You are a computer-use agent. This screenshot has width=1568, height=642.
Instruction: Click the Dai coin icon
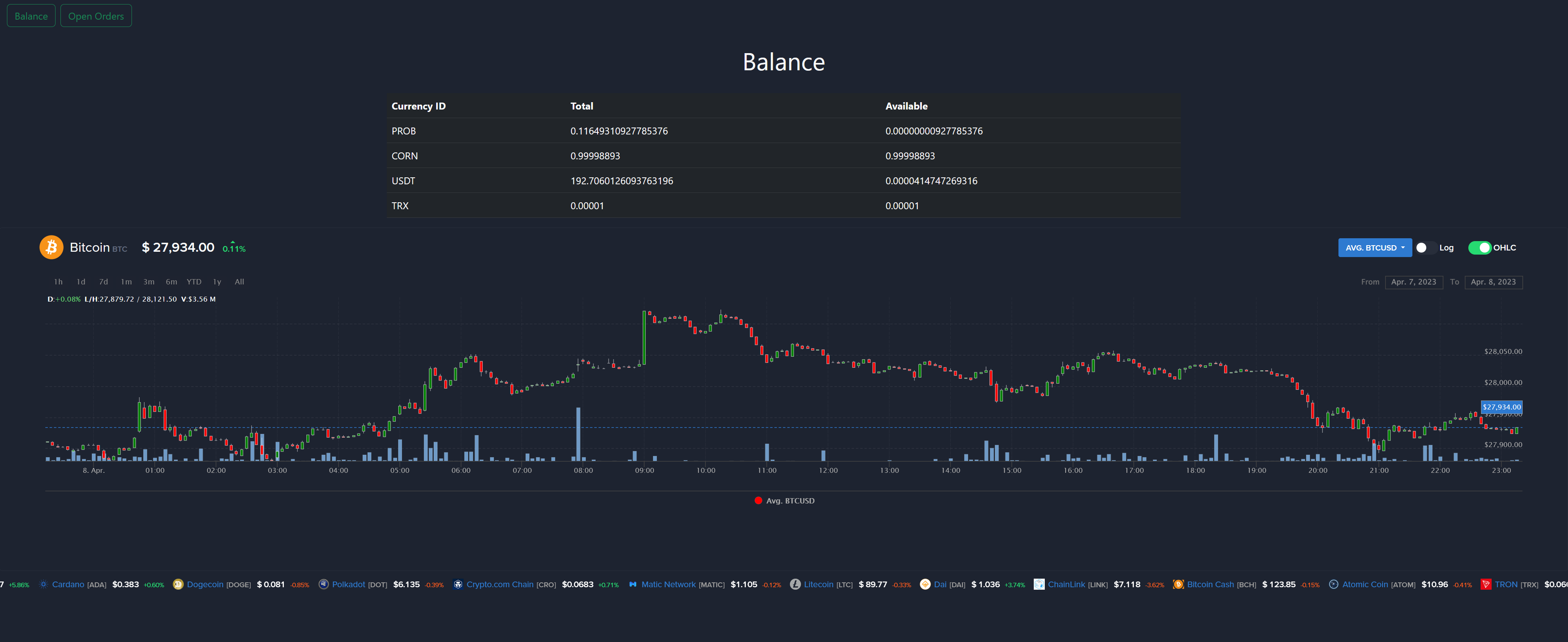point(925,584)
